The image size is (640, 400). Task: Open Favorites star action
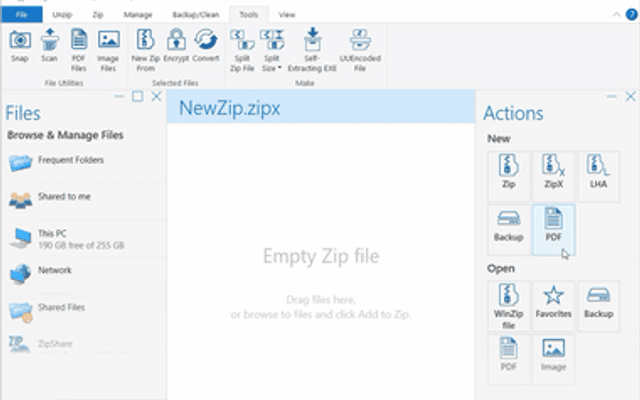coord(553,306)
